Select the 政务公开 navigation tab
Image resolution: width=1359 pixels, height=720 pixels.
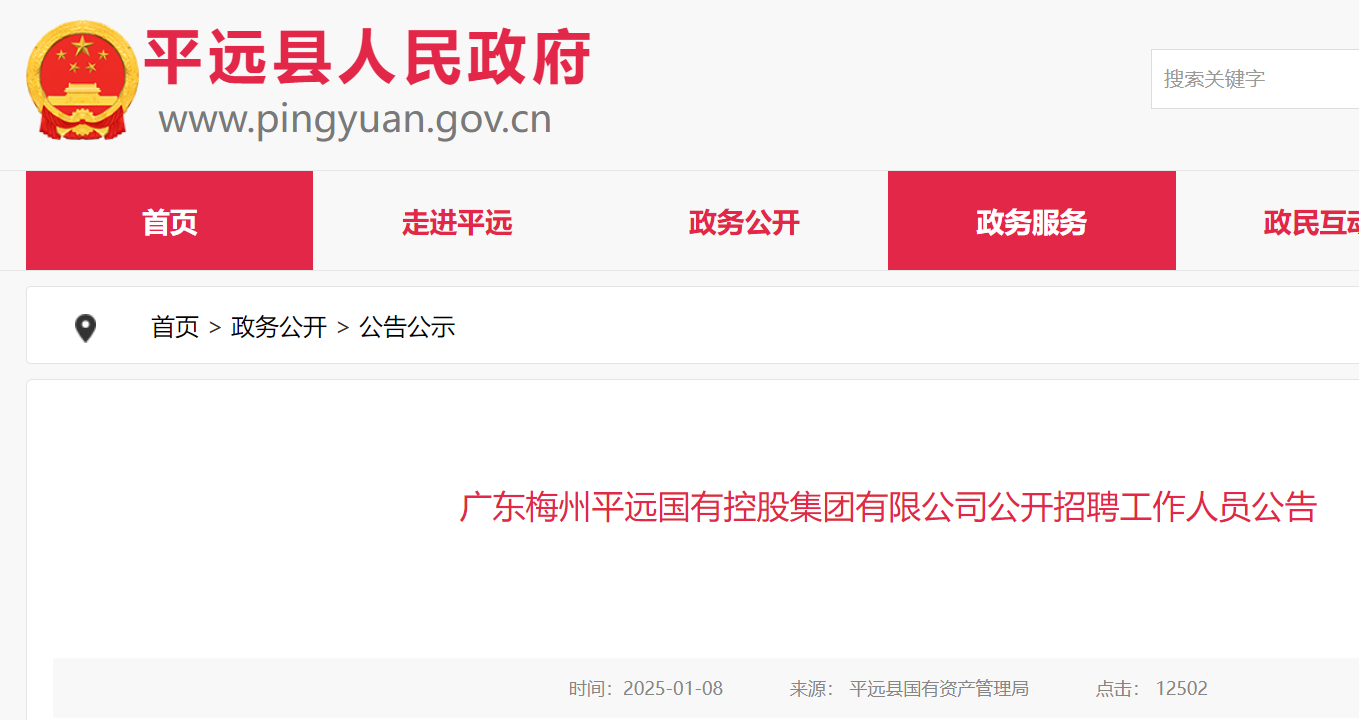[x=744, y=221]
